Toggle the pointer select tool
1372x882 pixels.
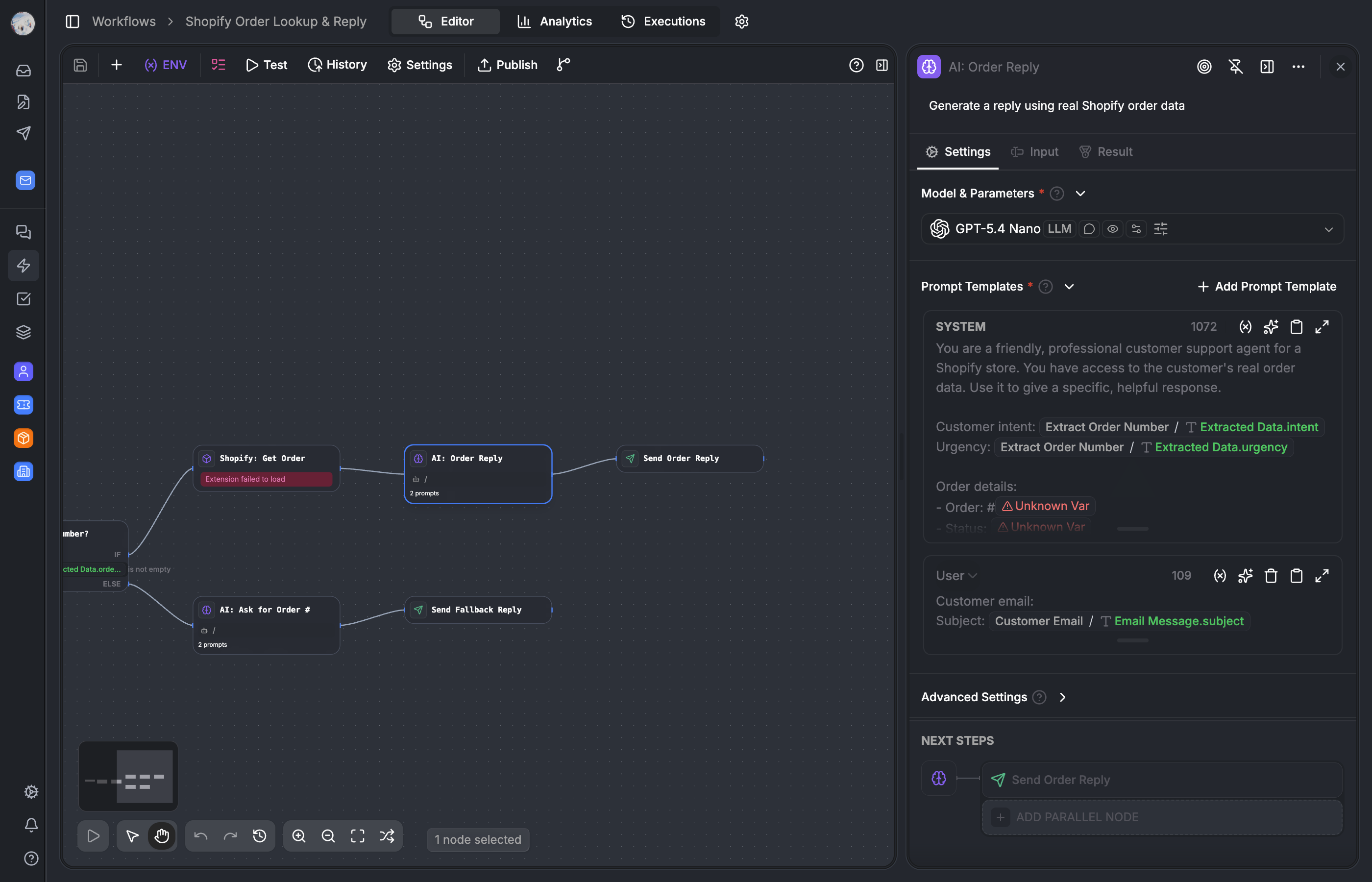(132, 836)
